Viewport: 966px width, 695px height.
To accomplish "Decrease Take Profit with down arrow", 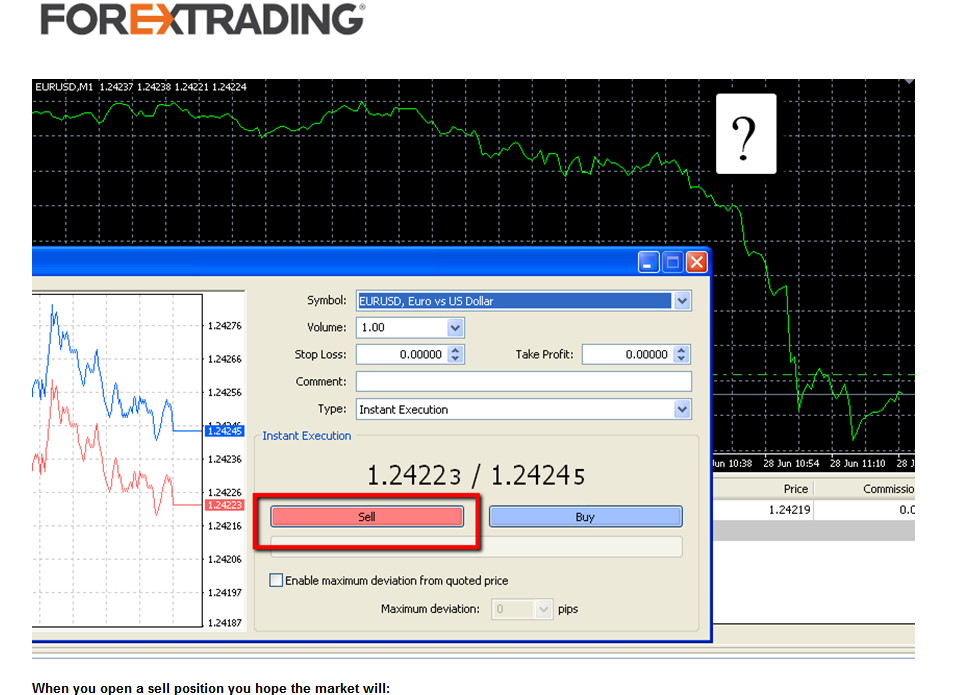I will pyautogui.click(x=682, y=359).
